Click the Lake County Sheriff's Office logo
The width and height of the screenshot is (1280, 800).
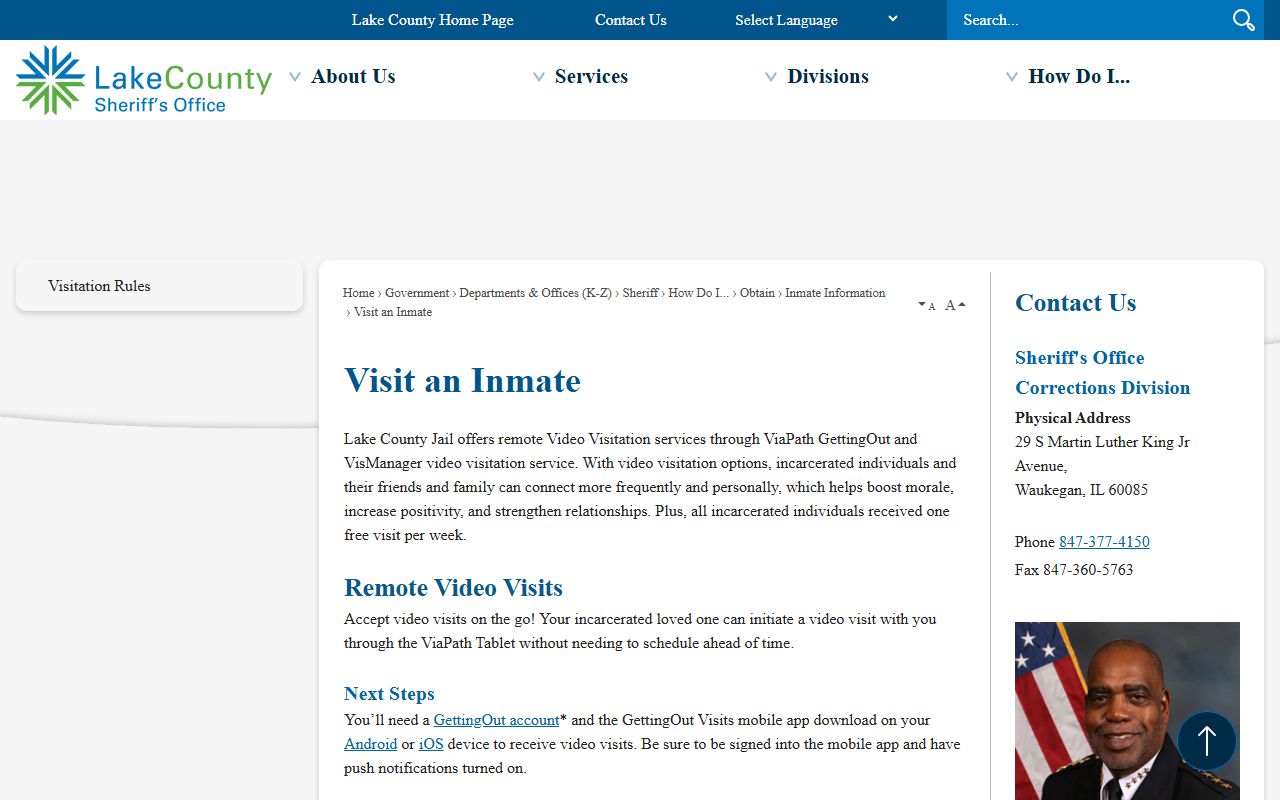pos(144,80)
